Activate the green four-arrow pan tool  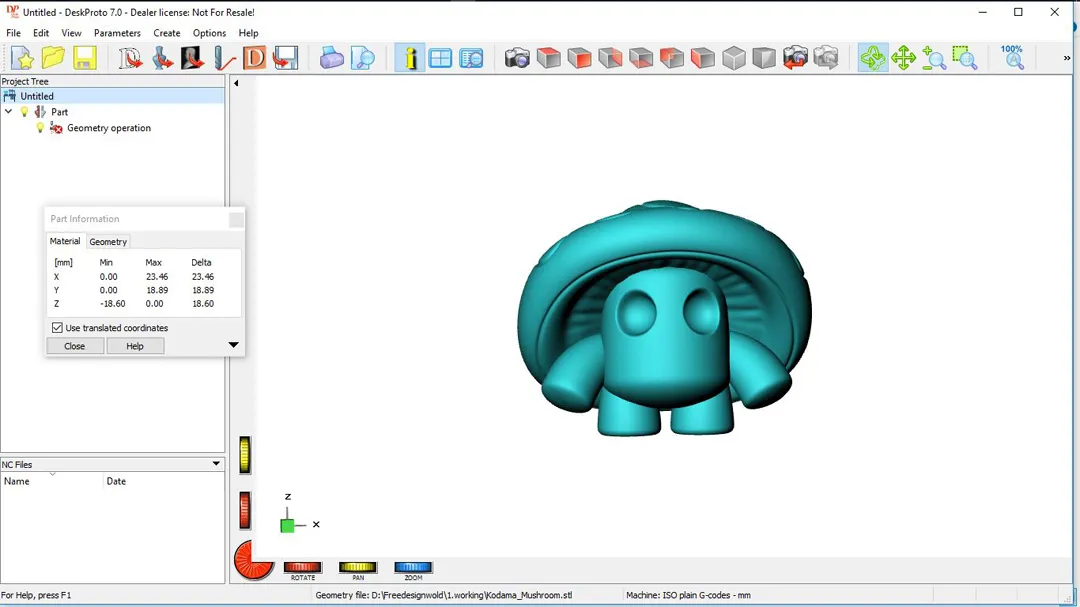point(903,59)
